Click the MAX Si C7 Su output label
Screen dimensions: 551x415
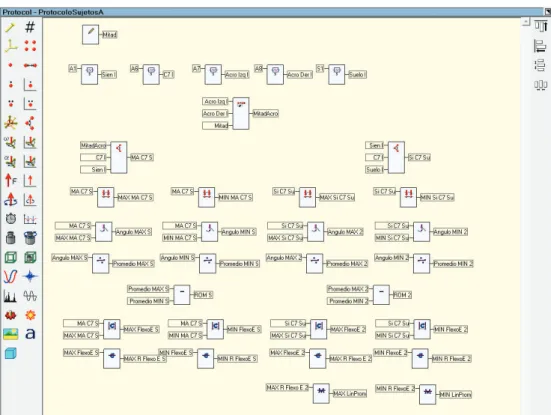tap(337, 197)
